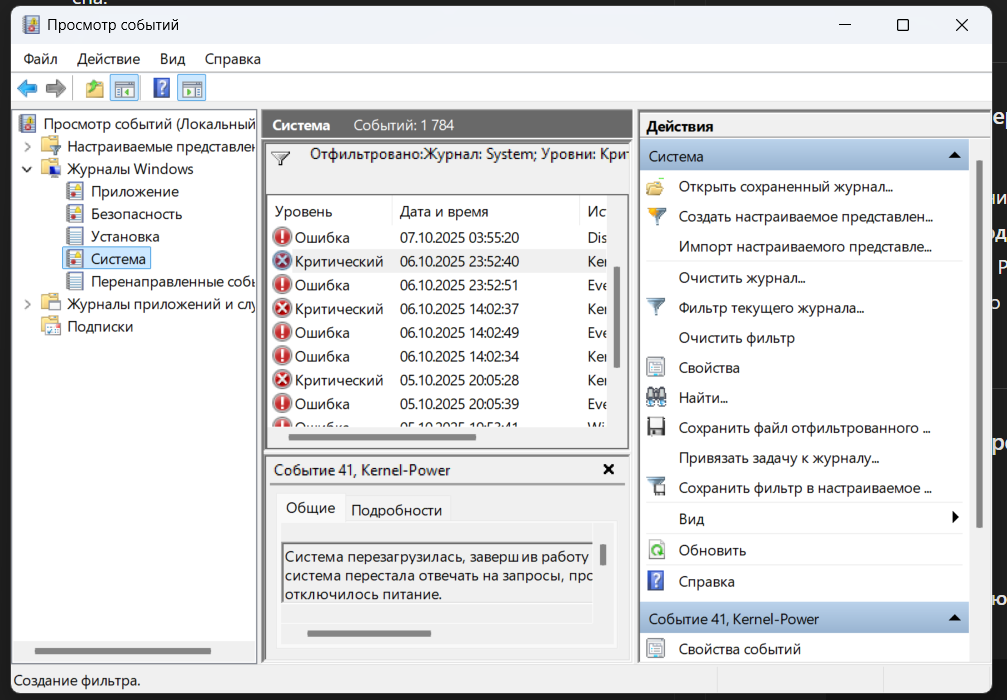Click the tree pane horizontal scrollbar
This screenshot has width=1007, height=700.
tap(123, 651)
